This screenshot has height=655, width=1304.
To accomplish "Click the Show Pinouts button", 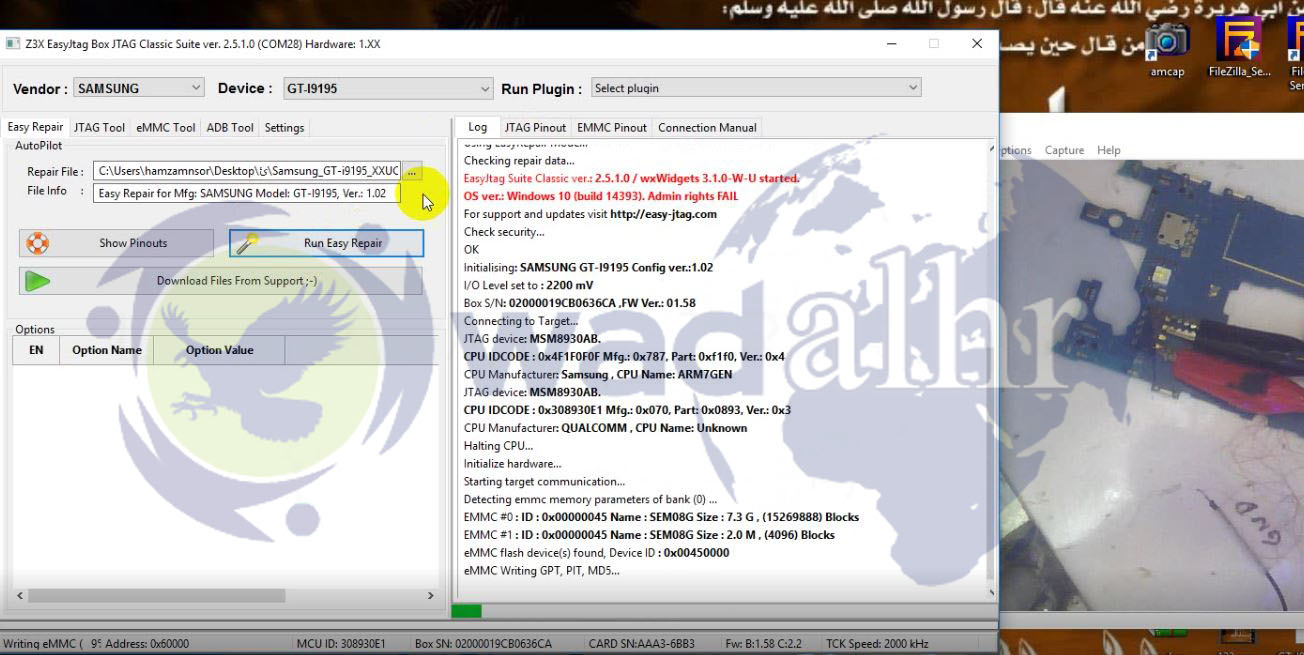I will (x=116, y=243).
